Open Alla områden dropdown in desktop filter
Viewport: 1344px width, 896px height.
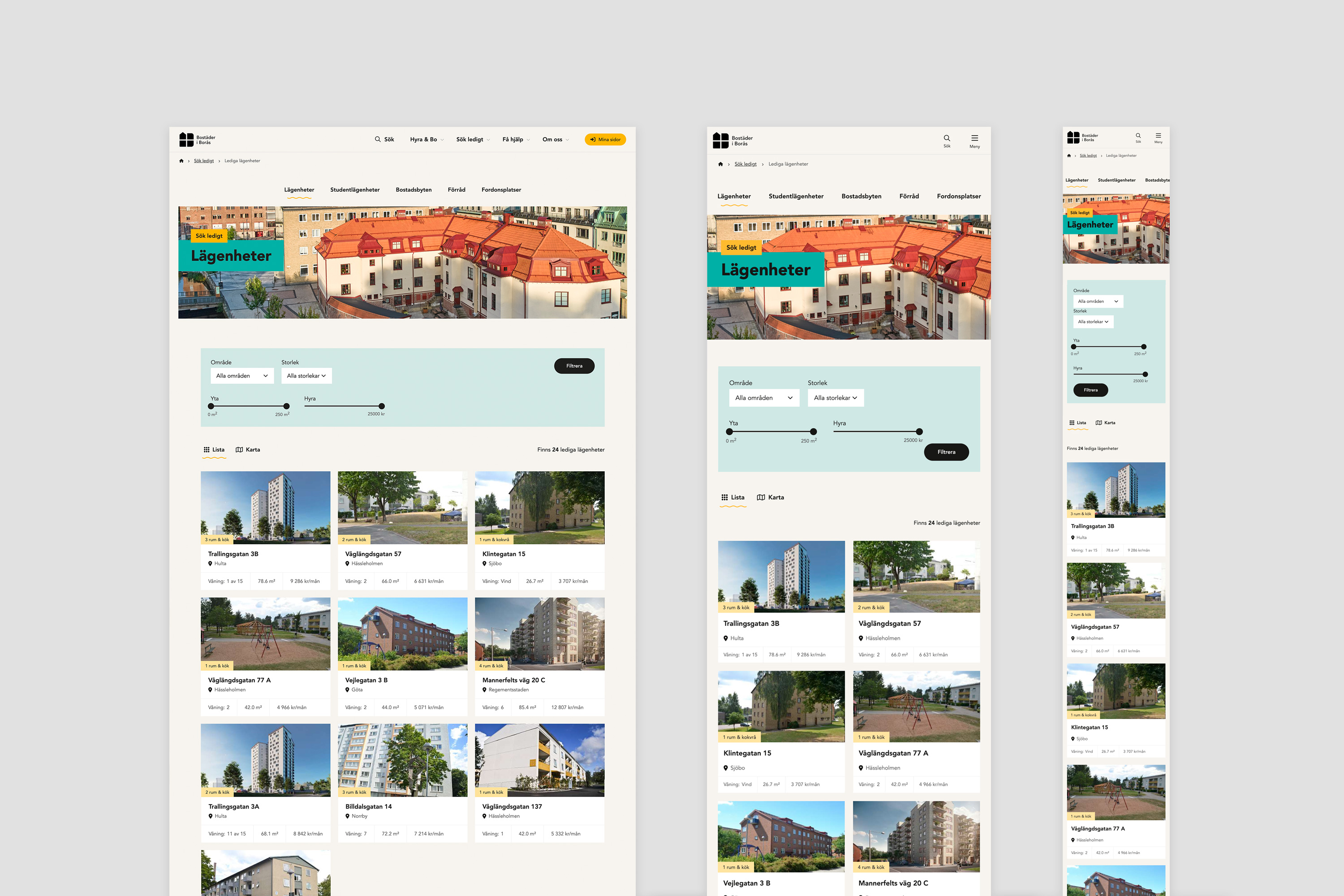(x=242, y=376)
